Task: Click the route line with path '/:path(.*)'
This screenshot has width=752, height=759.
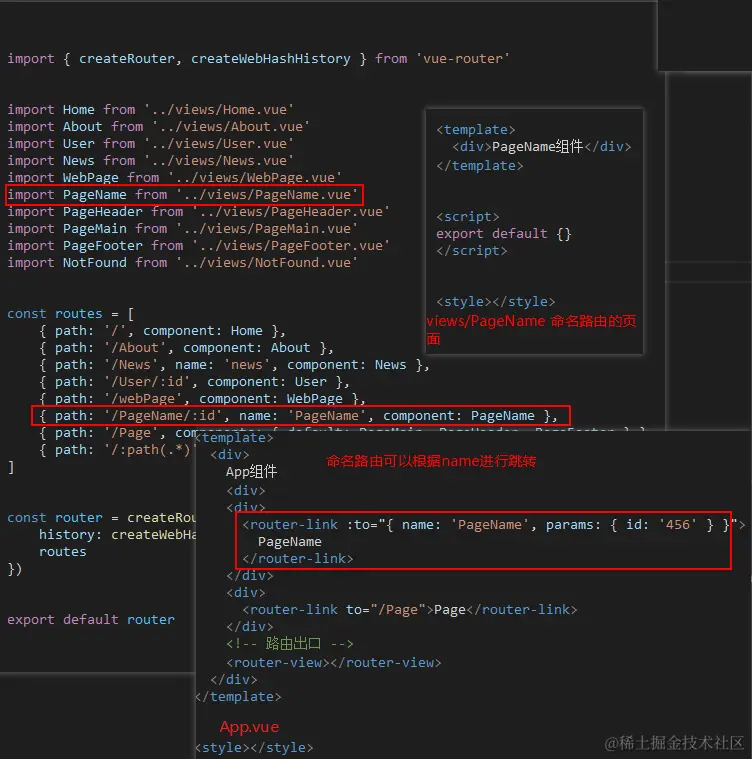Action: click(116, 450)
